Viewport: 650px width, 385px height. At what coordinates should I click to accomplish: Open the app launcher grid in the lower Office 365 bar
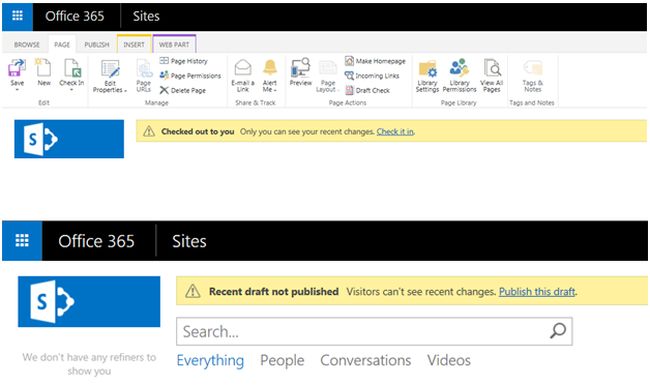pyautogui.click(x=22, y=240)
